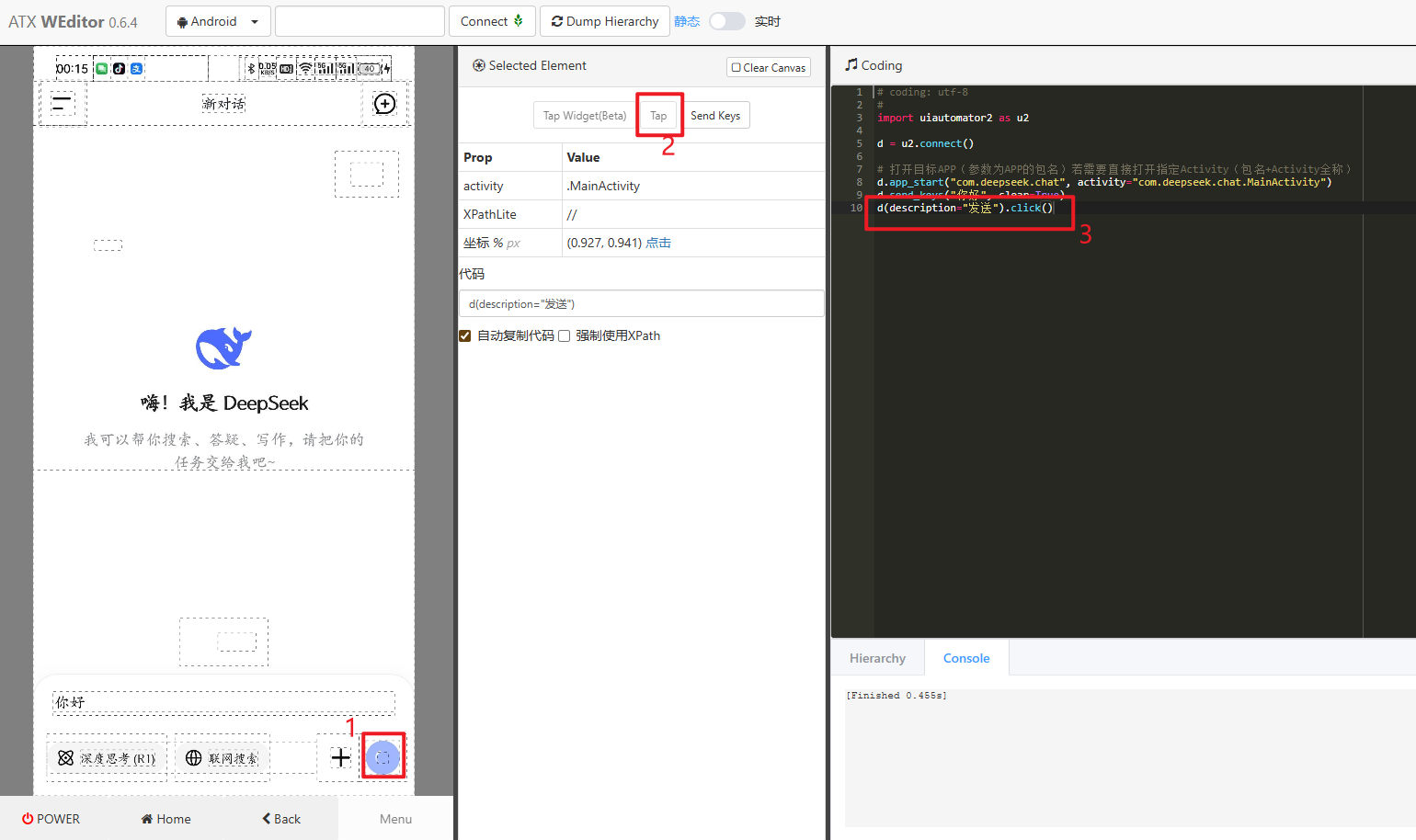Click the import uiautomator2 code line
Viewport: 1416px width, 840px height.
[953, 118]
